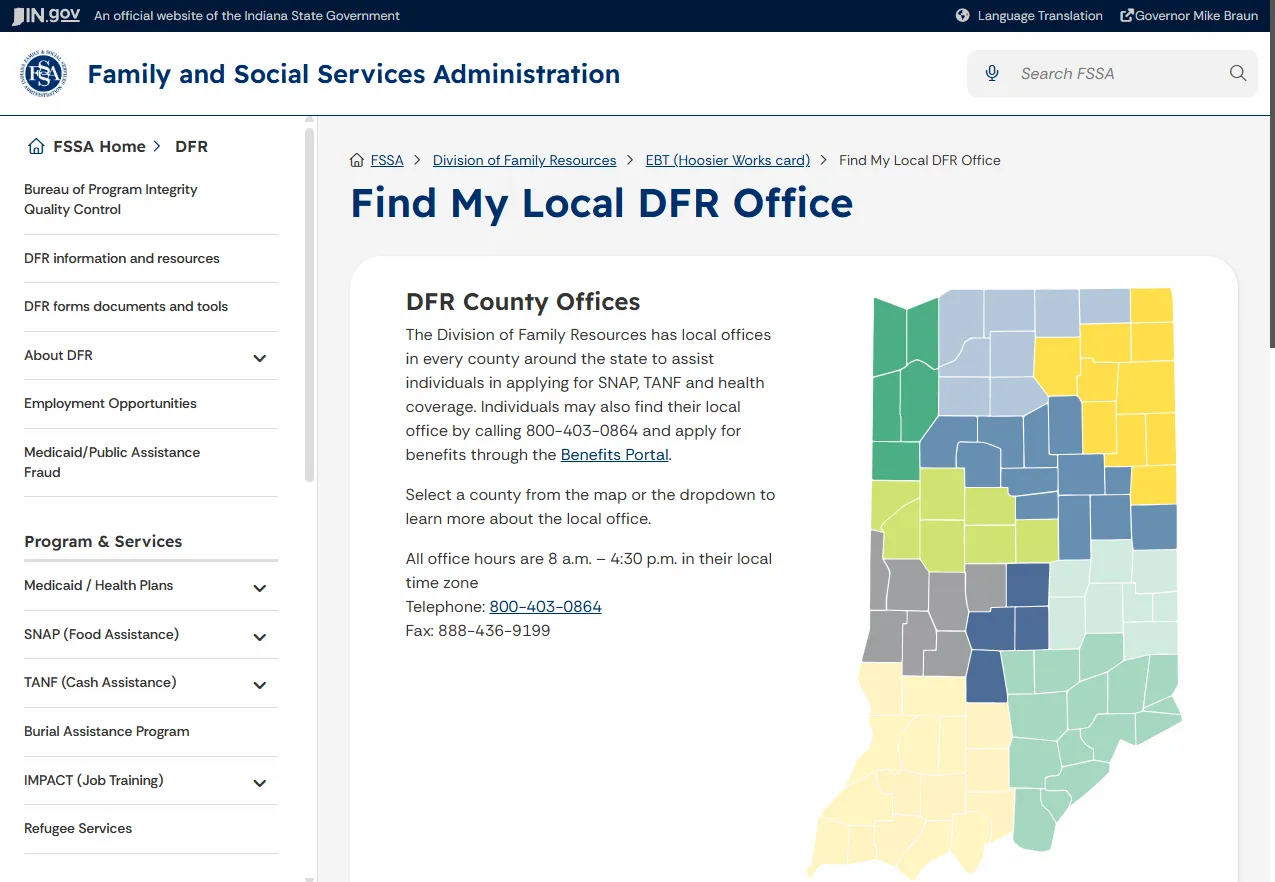Click the FSSA seal logo
The width and height of the screenshot is (1275, 882).
(44, 74)
